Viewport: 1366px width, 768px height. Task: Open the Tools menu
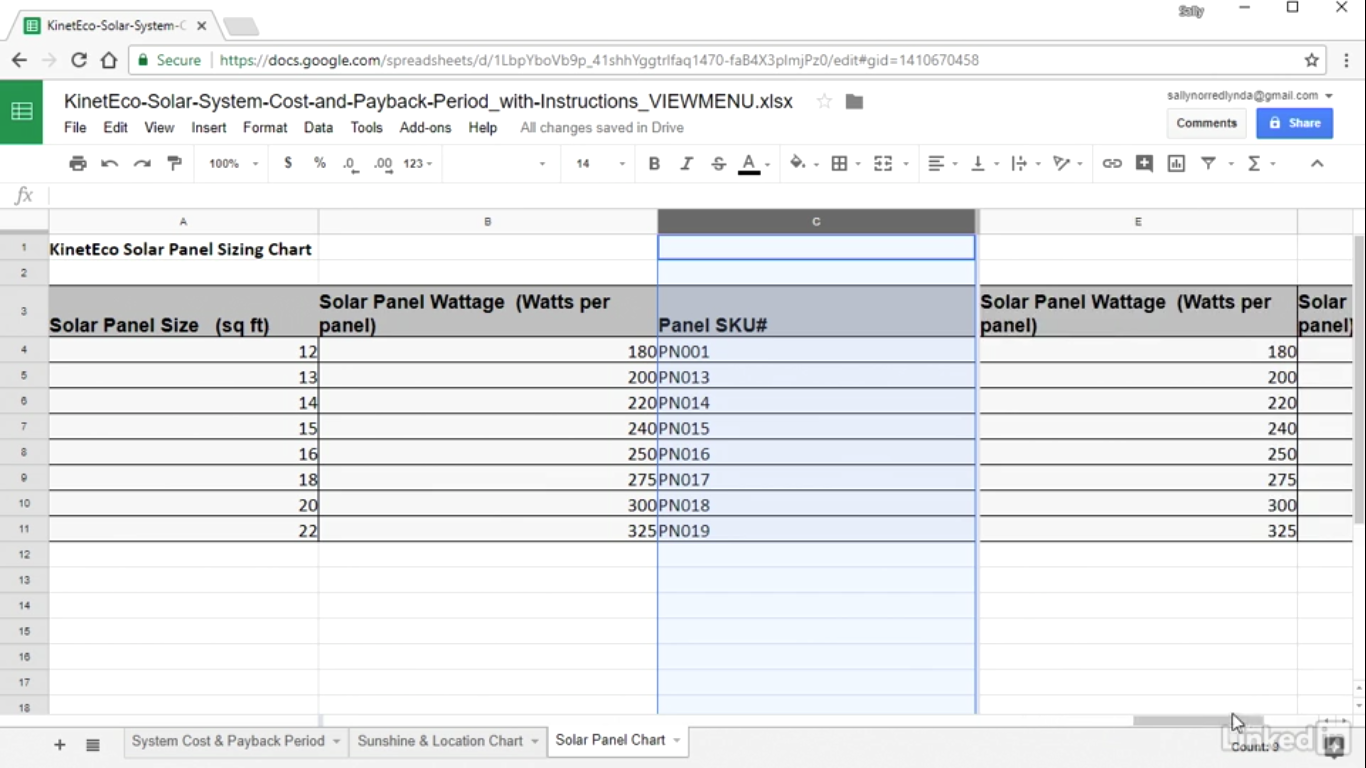tap(366, 128)
